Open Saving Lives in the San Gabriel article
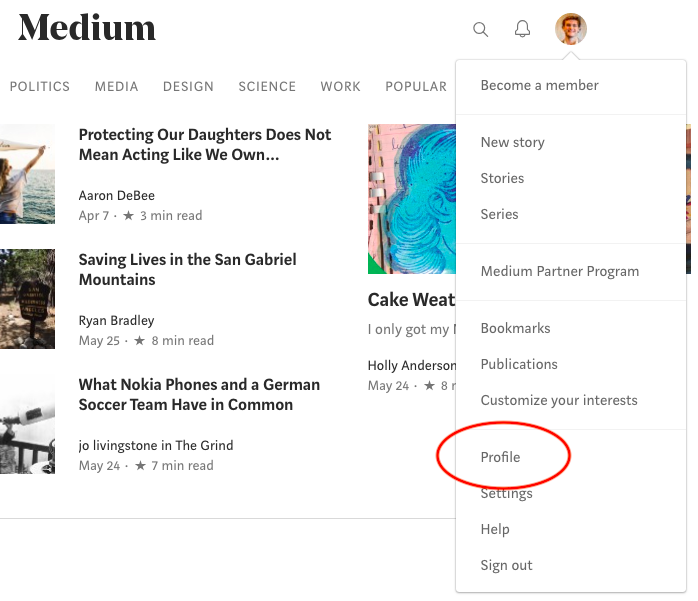 (x=187, y=269)
